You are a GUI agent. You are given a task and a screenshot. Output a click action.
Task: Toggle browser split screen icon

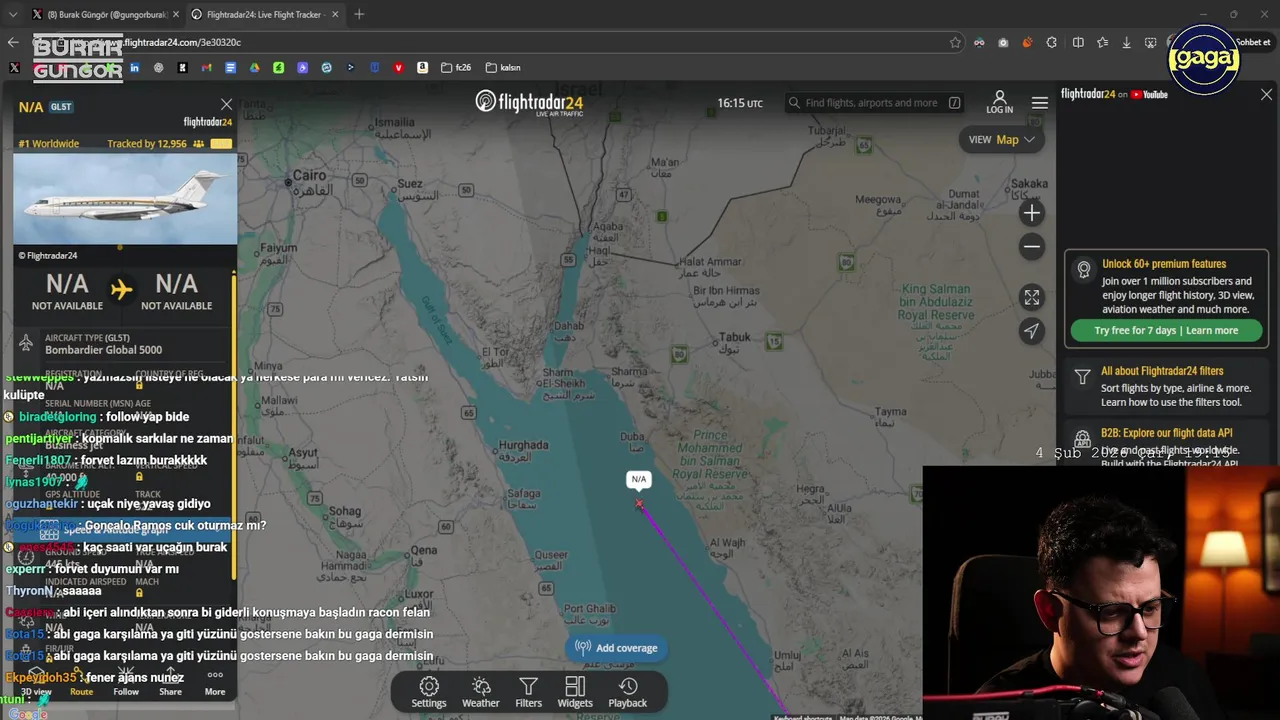tap(1078, 42)
